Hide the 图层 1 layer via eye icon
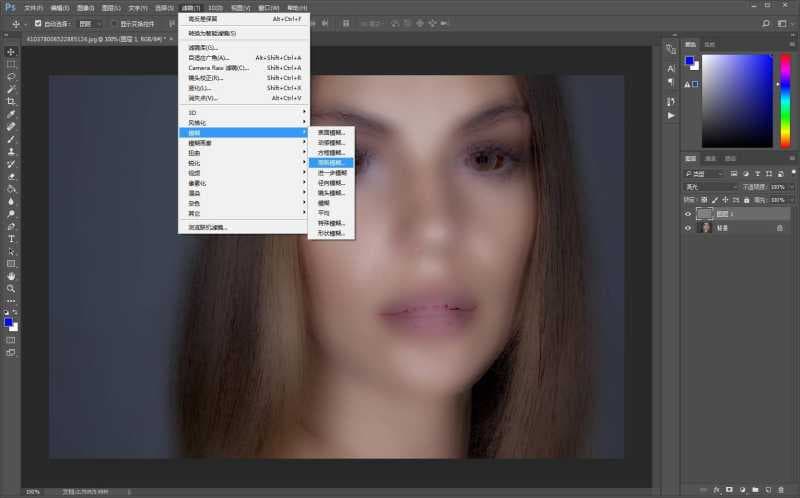 tap(687, 214)
